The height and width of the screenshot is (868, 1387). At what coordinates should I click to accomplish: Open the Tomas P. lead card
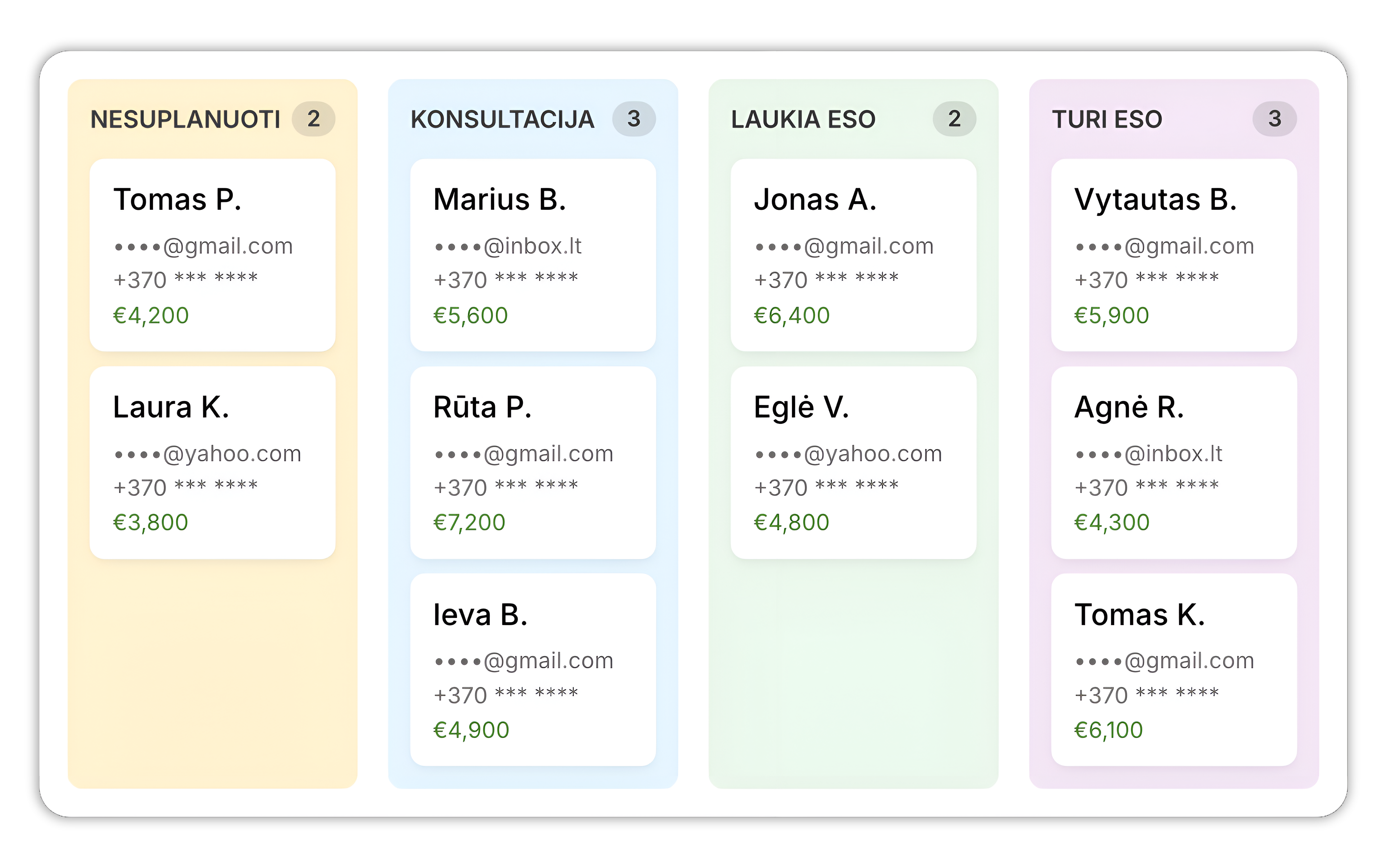212,255
